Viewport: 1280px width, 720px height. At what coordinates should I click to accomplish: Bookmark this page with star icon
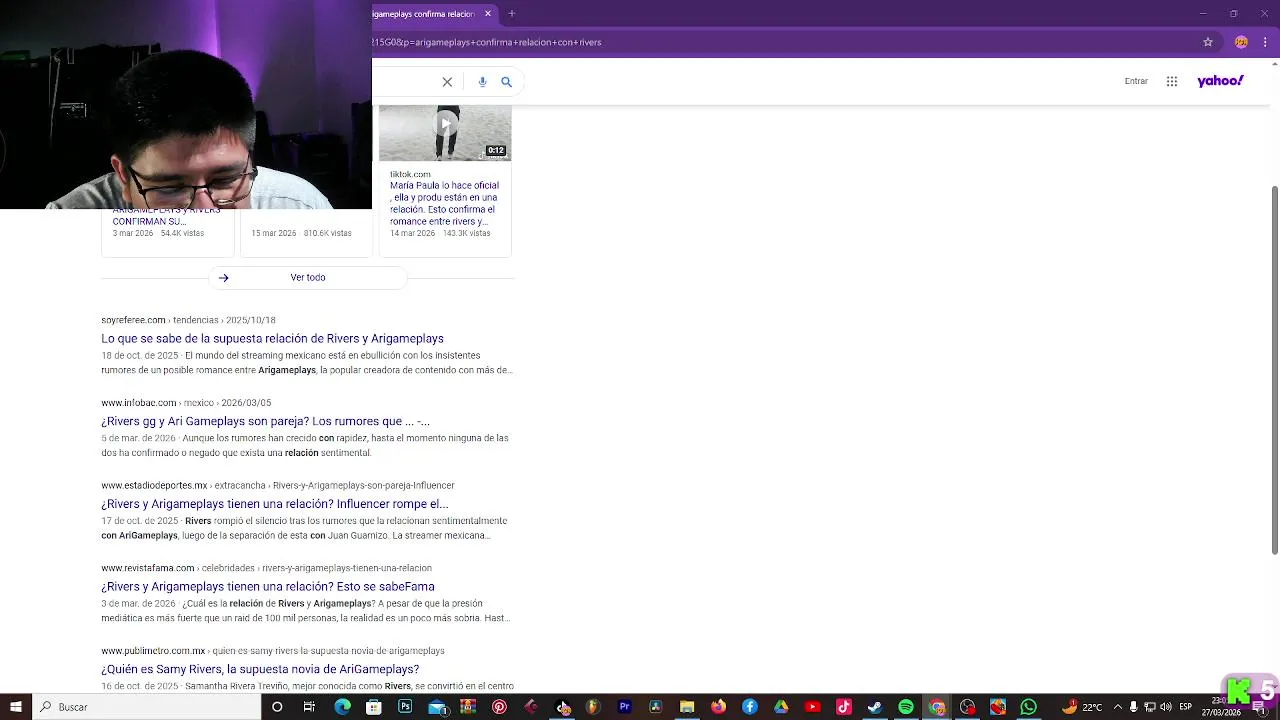coord(1208,42)
